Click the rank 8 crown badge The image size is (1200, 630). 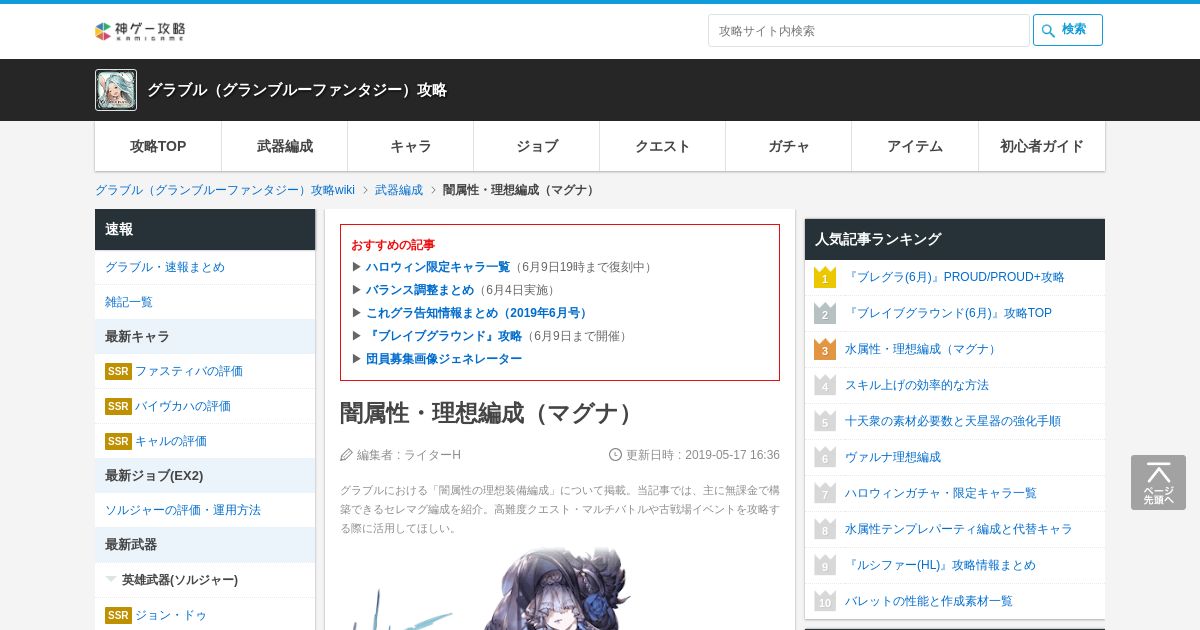825,529
